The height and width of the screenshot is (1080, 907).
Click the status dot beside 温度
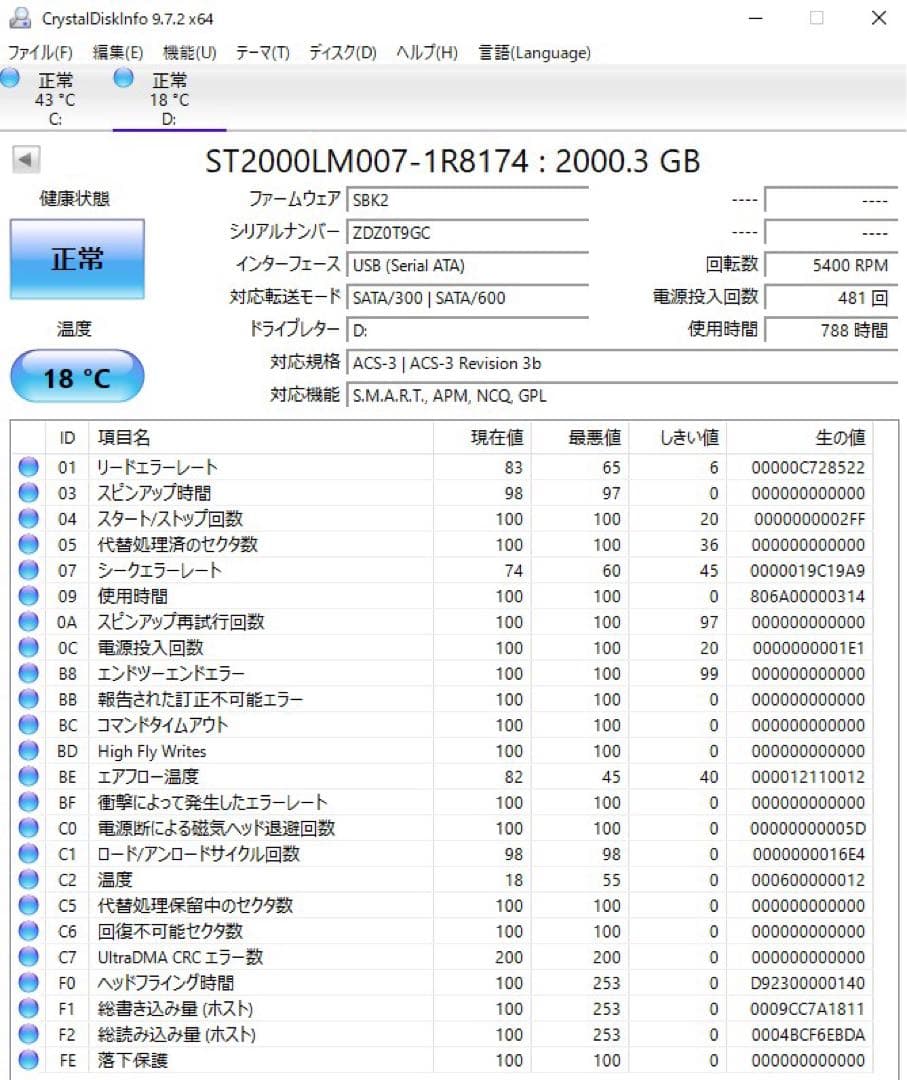[x=29, y=880]
